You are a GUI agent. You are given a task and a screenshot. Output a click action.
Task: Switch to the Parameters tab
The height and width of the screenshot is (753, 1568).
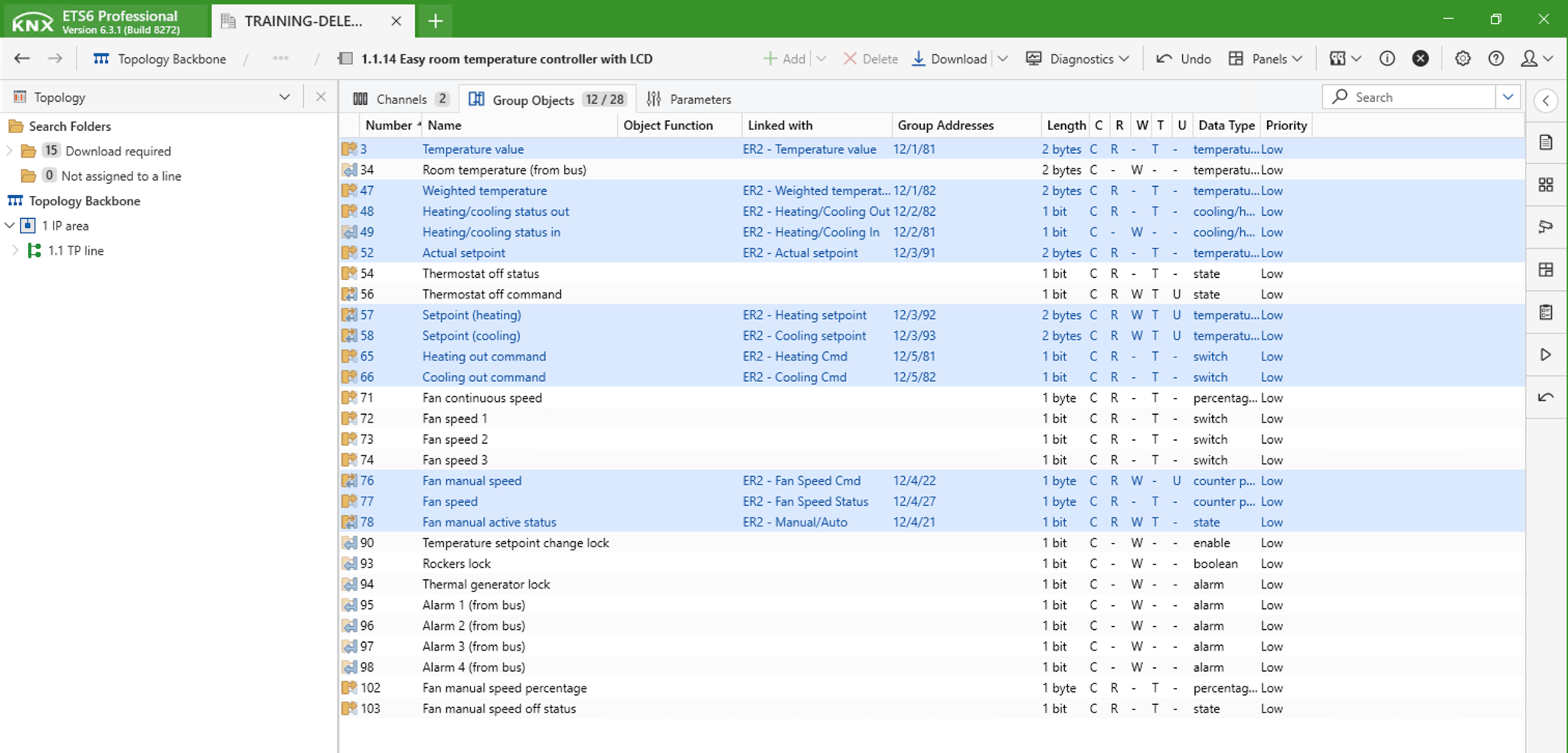[689, 99]
